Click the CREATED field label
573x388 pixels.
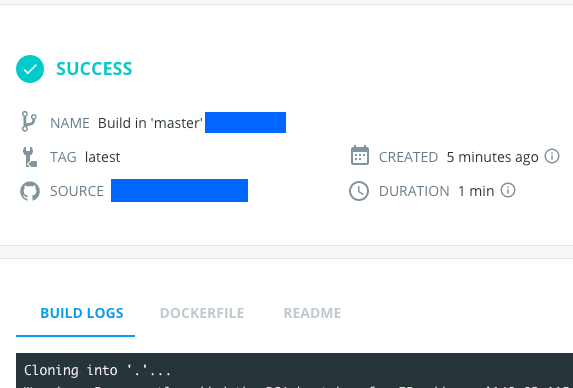408,157
